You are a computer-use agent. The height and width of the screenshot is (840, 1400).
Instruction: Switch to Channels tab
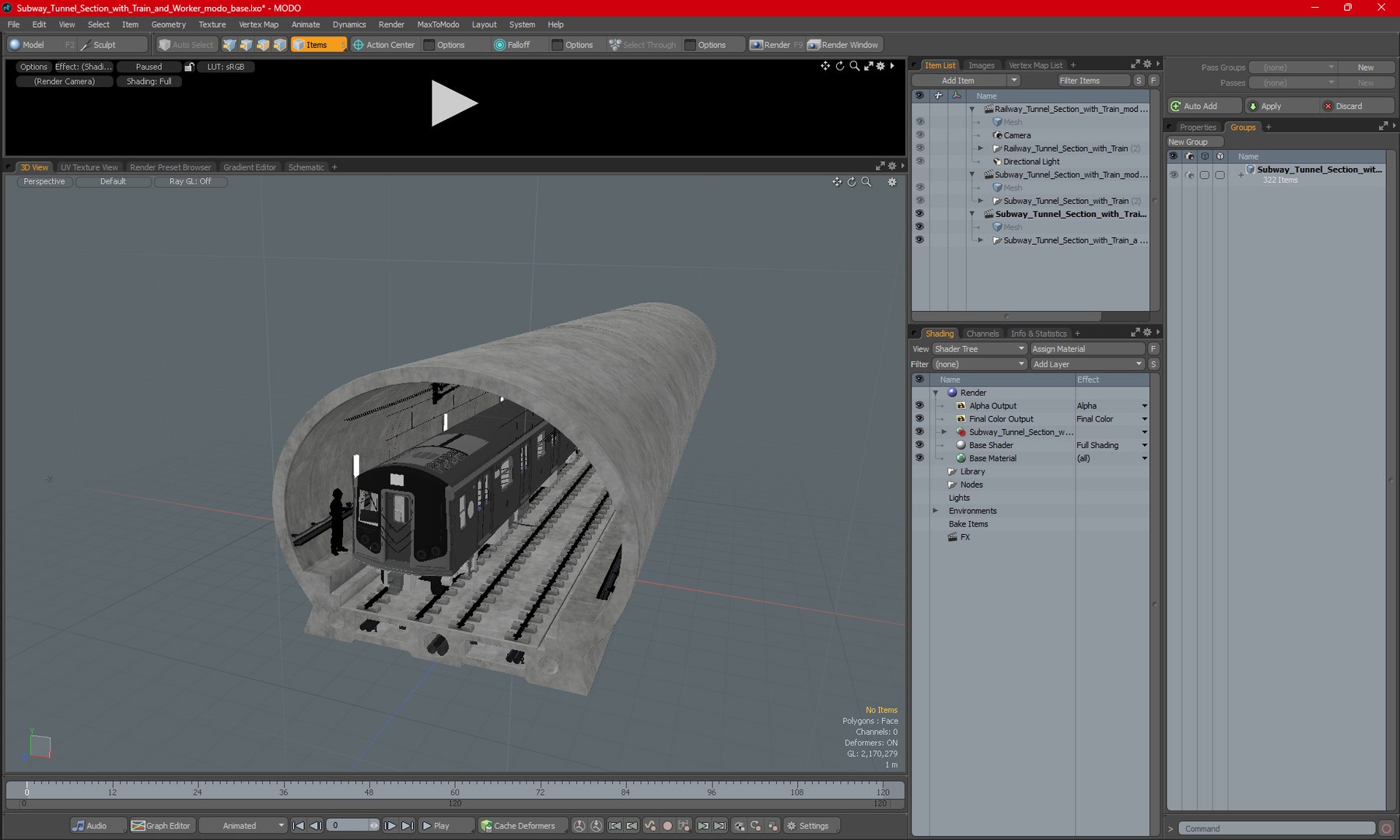pyautogui.click(x=982, y=334)
